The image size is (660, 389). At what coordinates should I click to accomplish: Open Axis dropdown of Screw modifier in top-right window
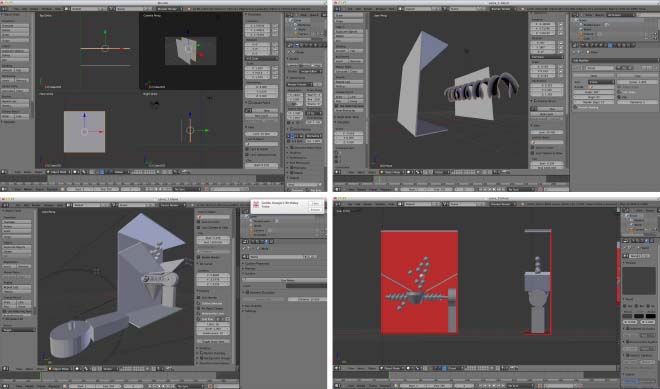click(601, 82)
